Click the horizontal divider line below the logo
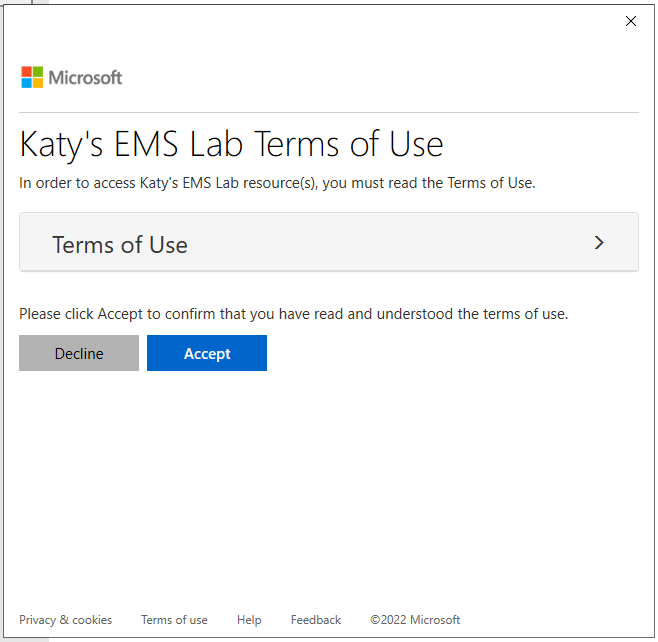 329,112
